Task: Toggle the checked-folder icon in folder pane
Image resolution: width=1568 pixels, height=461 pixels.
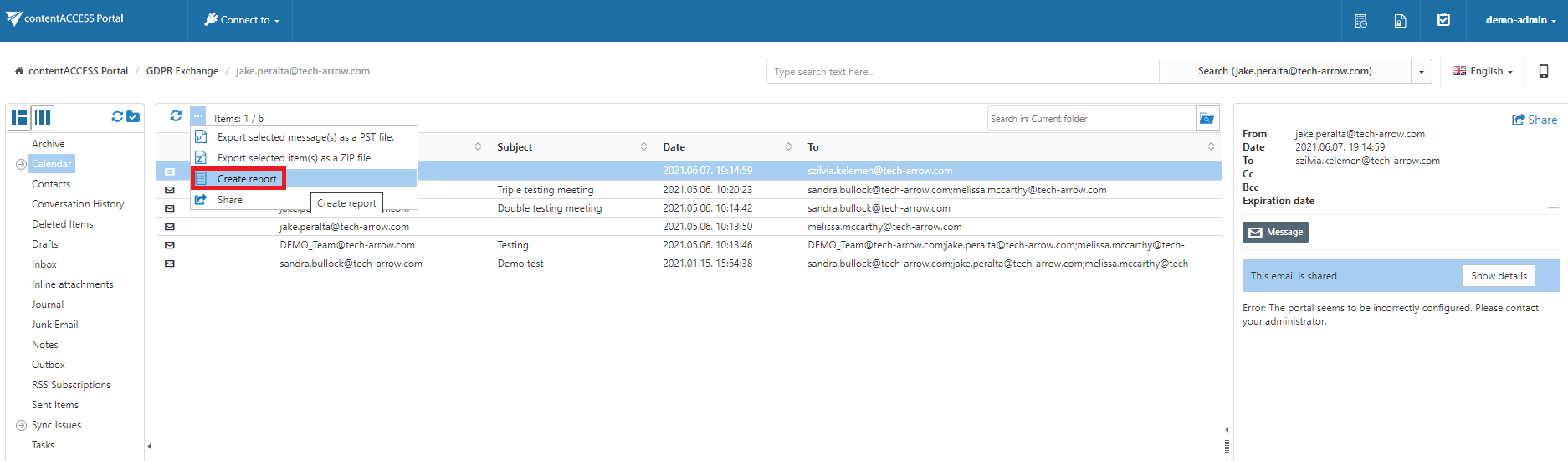Action: click(x=133, y=117)
